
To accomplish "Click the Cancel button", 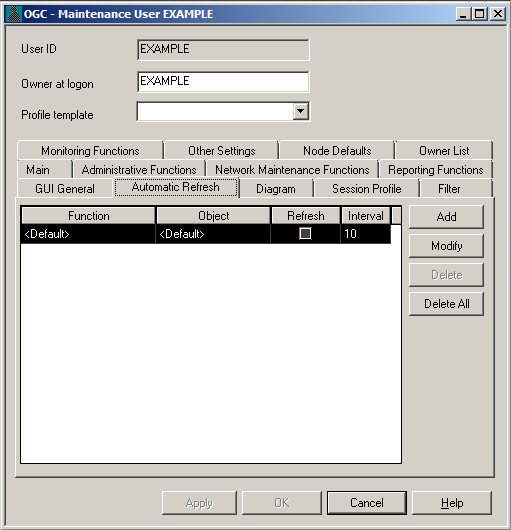I will click(x=367, y=503).
